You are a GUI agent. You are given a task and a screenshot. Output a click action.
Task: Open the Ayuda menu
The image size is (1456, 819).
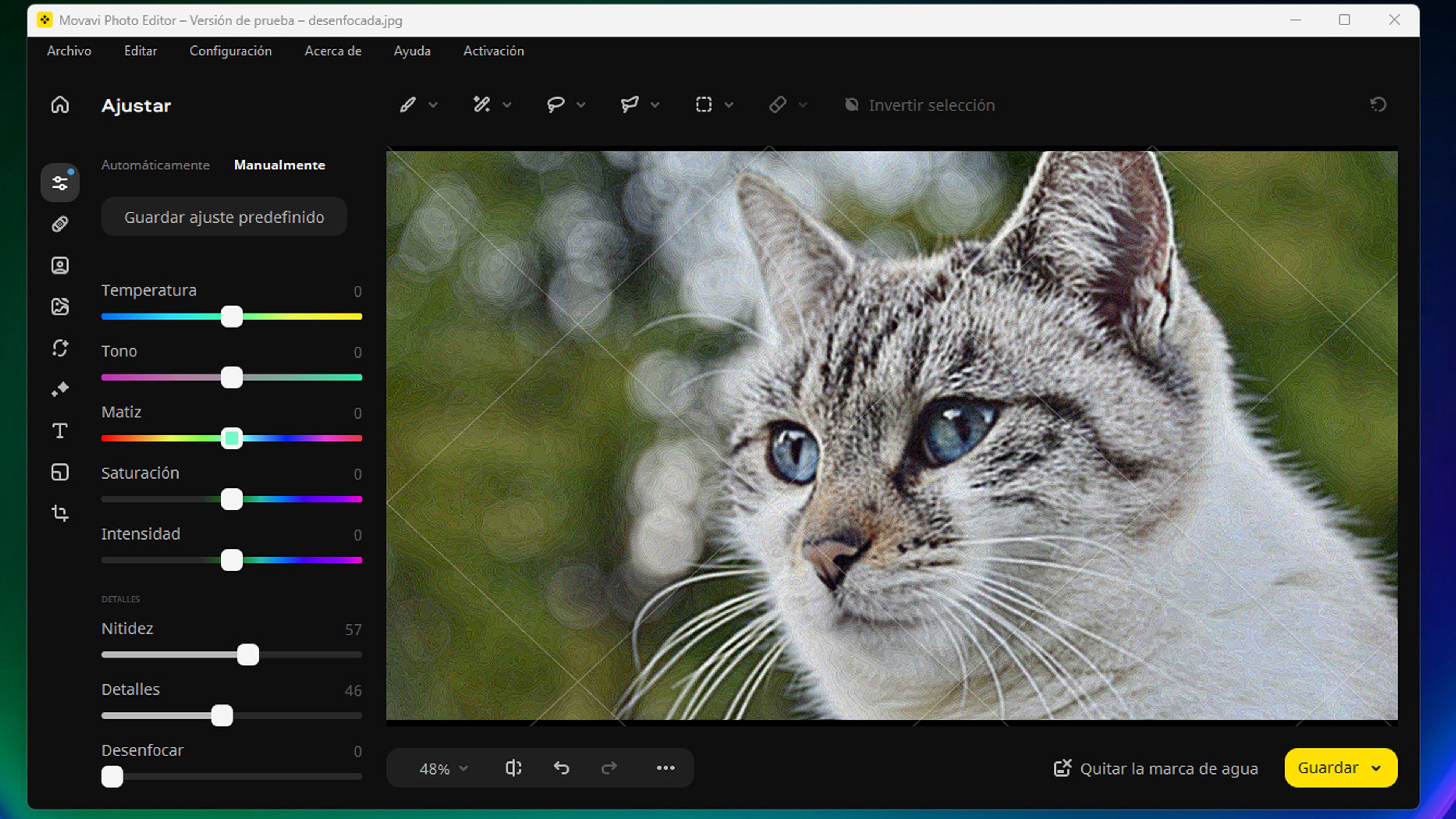click(x=412, y=51)
